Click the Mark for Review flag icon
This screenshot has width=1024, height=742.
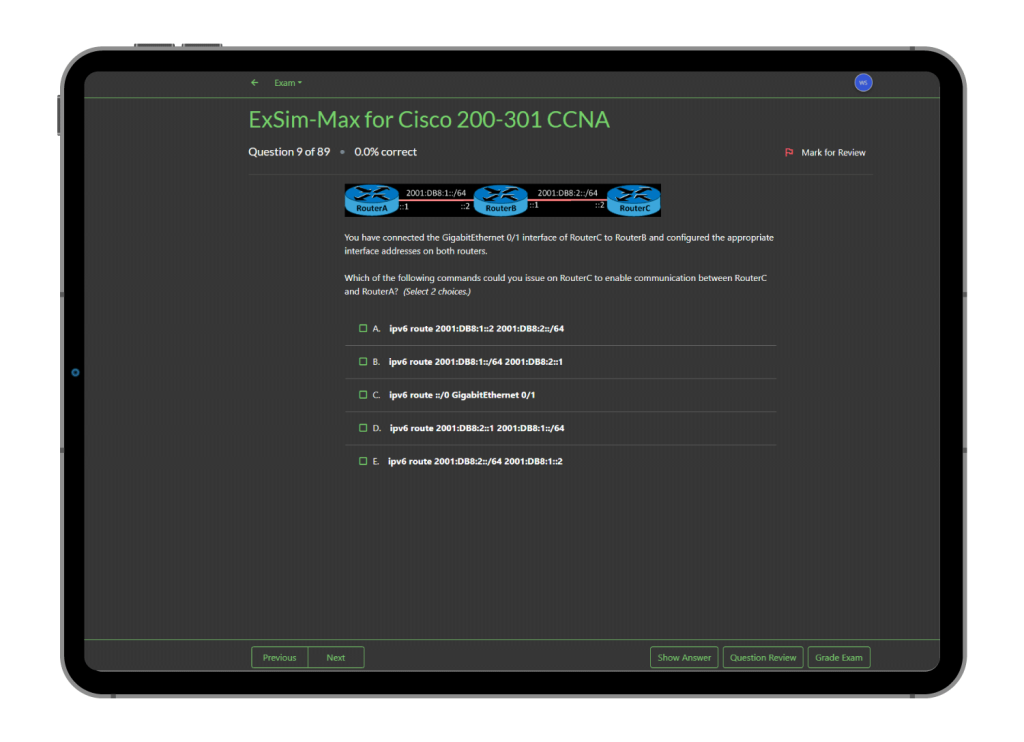pyautogui.click(x=789, y=153)
